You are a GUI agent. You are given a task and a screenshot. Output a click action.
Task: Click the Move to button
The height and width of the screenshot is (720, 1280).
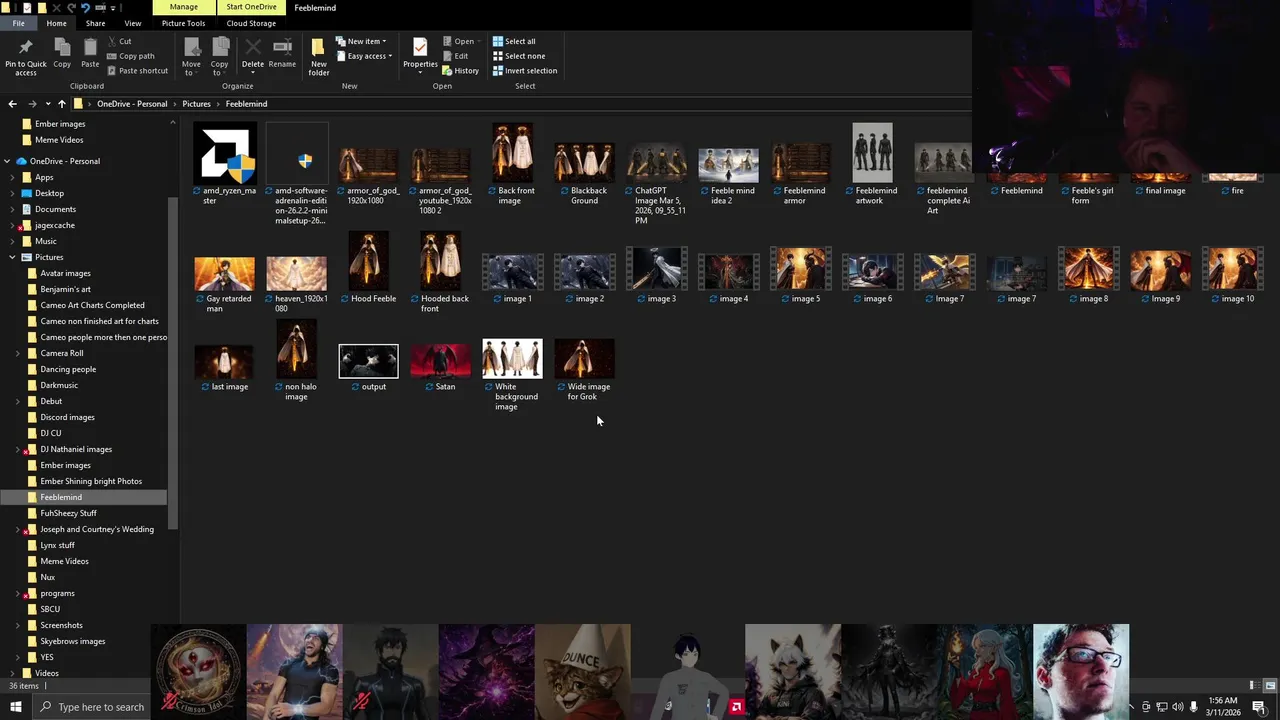coord(191,57)
